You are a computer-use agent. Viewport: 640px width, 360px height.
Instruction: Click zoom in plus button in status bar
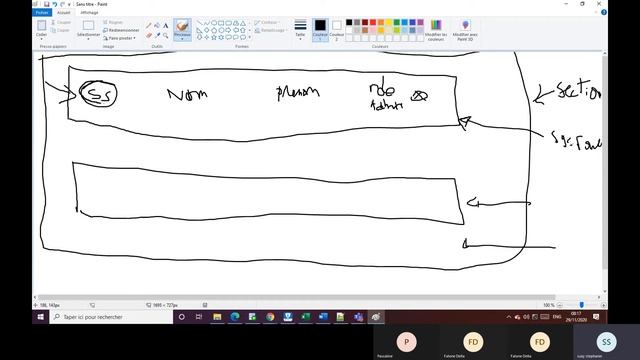[x=603, y=305]
